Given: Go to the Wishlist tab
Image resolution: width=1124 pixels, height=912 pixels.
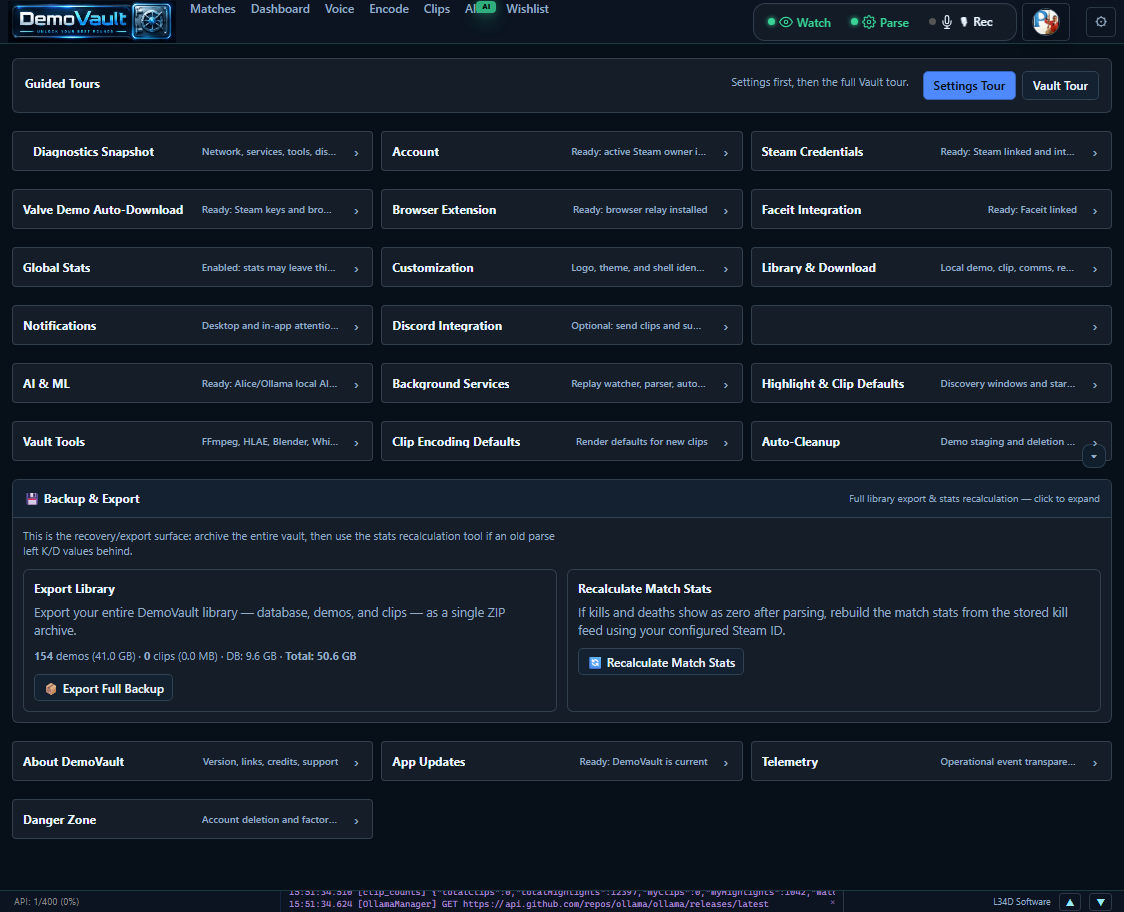Looking at the screenshot, I should point(528,9).
